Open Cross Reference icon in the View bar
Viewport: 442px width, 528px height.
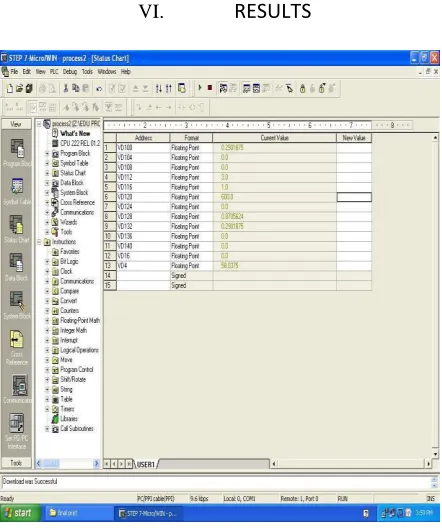17,348
